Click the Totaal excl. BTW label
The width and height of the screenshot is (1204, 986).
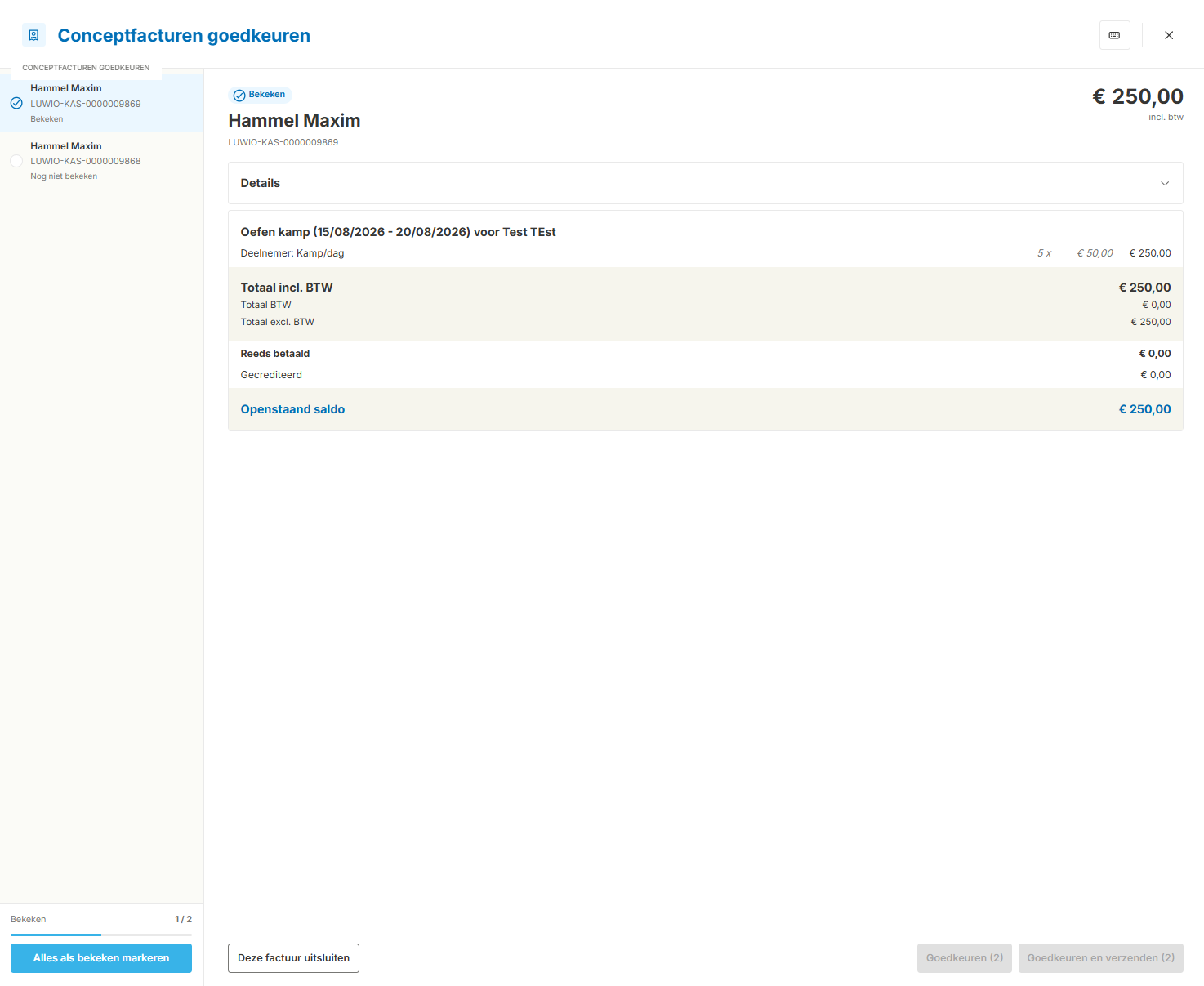277,322
